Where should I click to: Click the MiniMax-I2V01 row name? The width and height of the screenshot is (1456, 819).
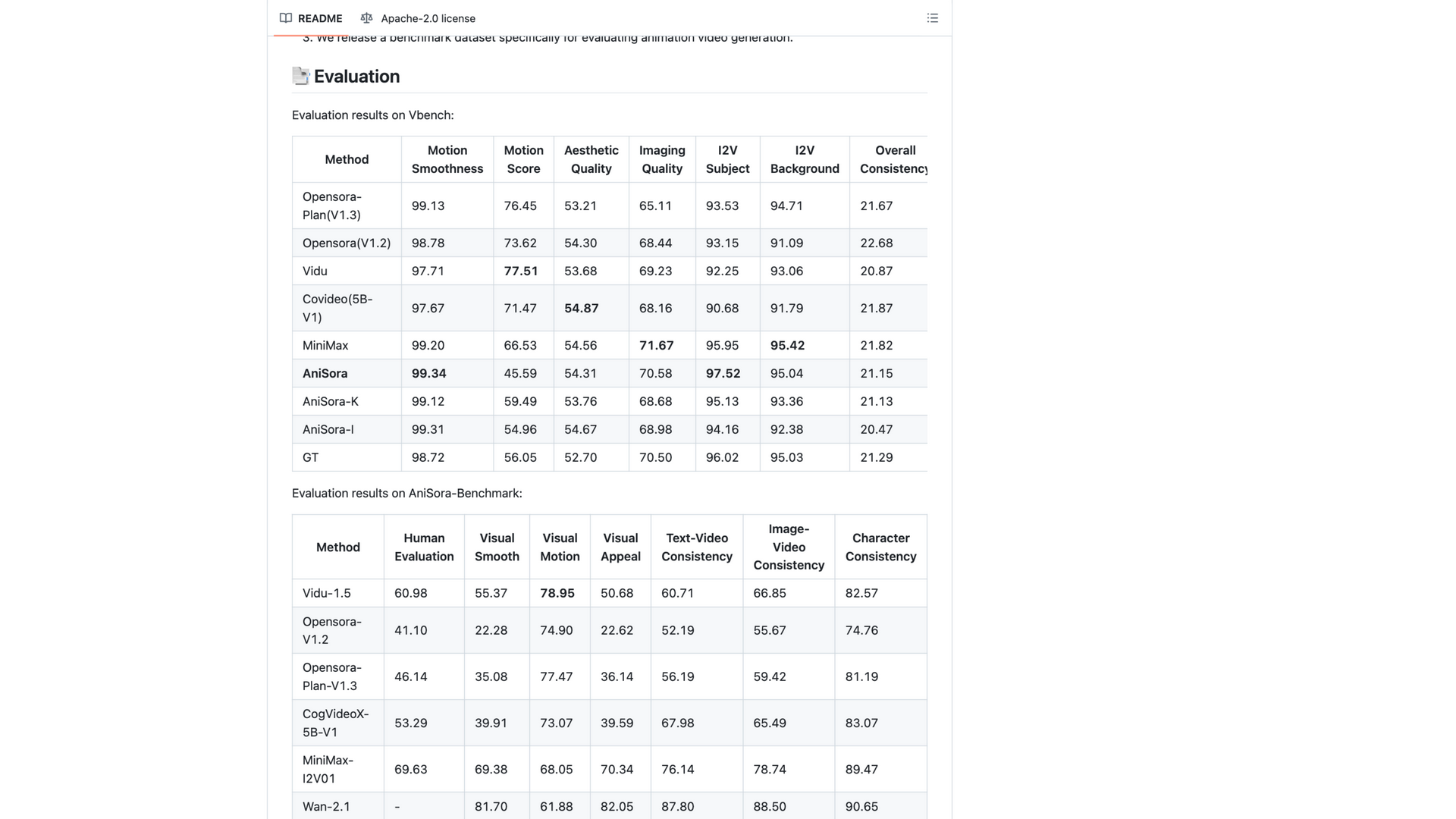point(328,770)
